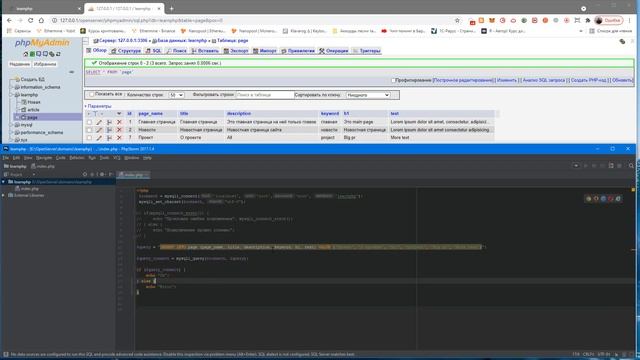This screenshot has height=360, width=640.
Task: Click the Создать PHP-код link
Action: (x=588, y=80)
